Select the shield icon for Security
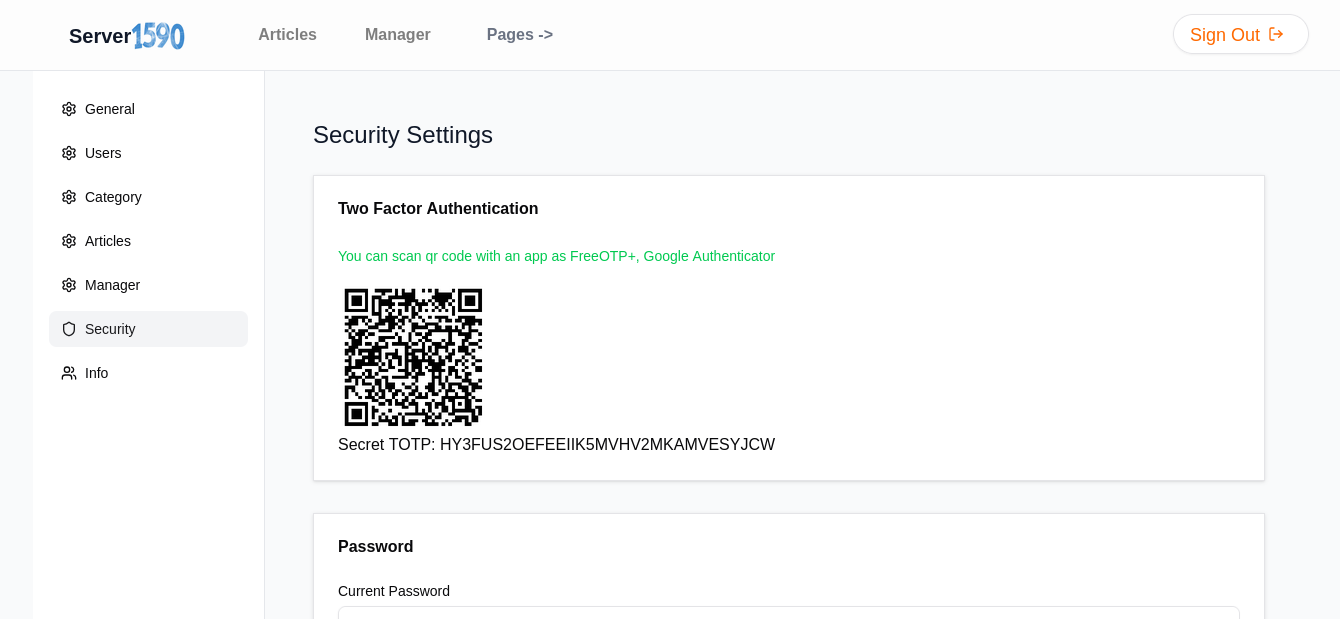 pyautogui.click(x=69, y=329)
